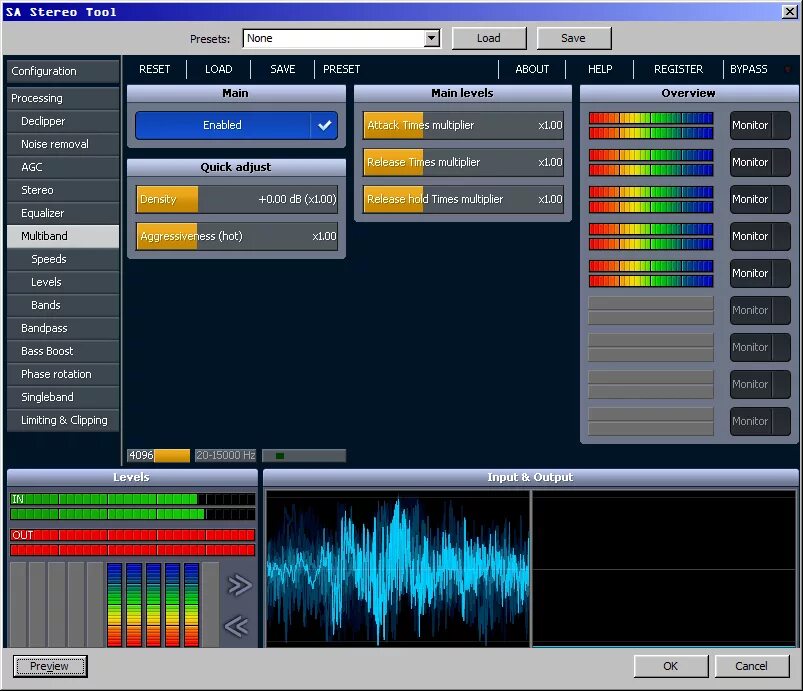The image size is (803, 691).
Task: Open Bands under Multiband
Action: click(x=63, y=305)
